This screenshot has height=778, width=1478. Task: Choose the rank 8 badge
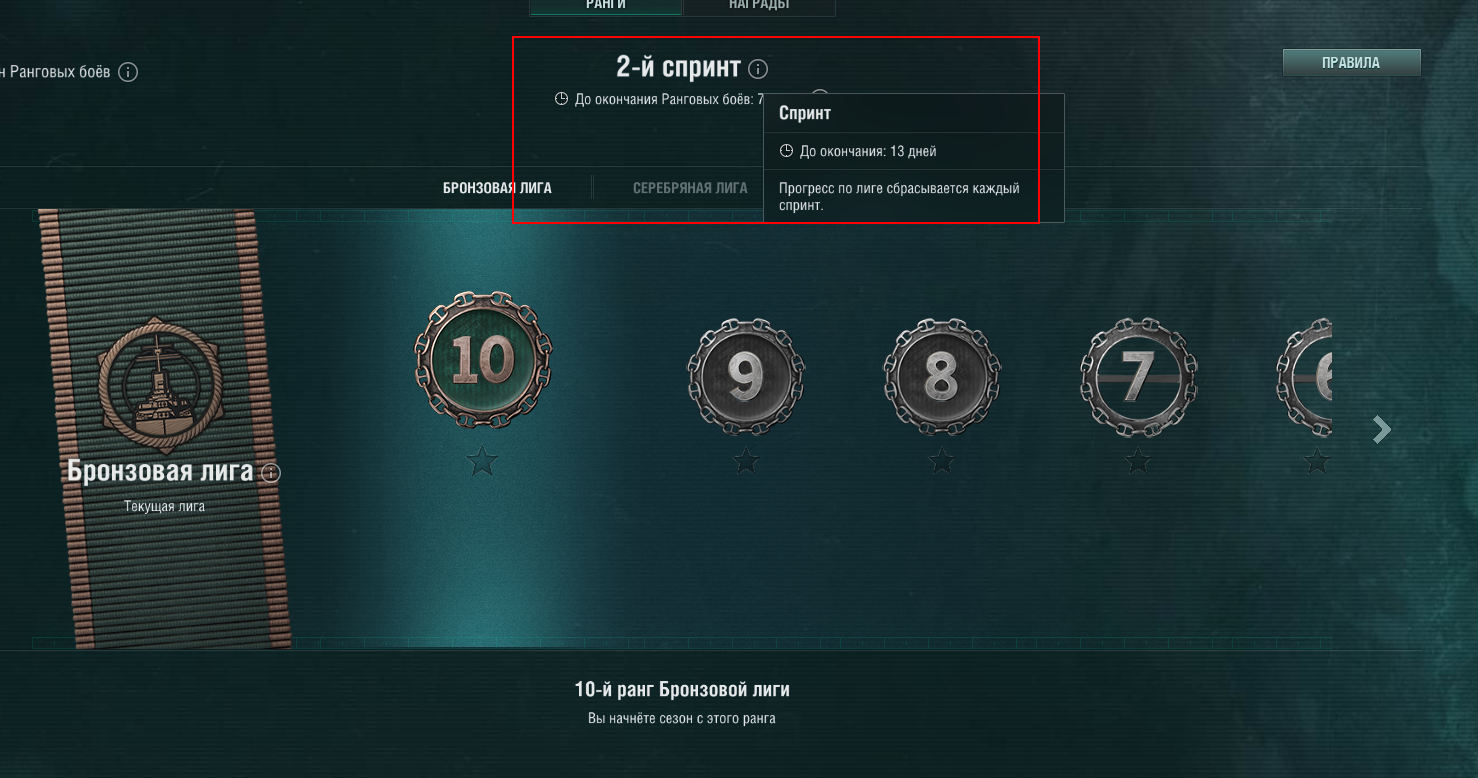(x=942, y=376)
